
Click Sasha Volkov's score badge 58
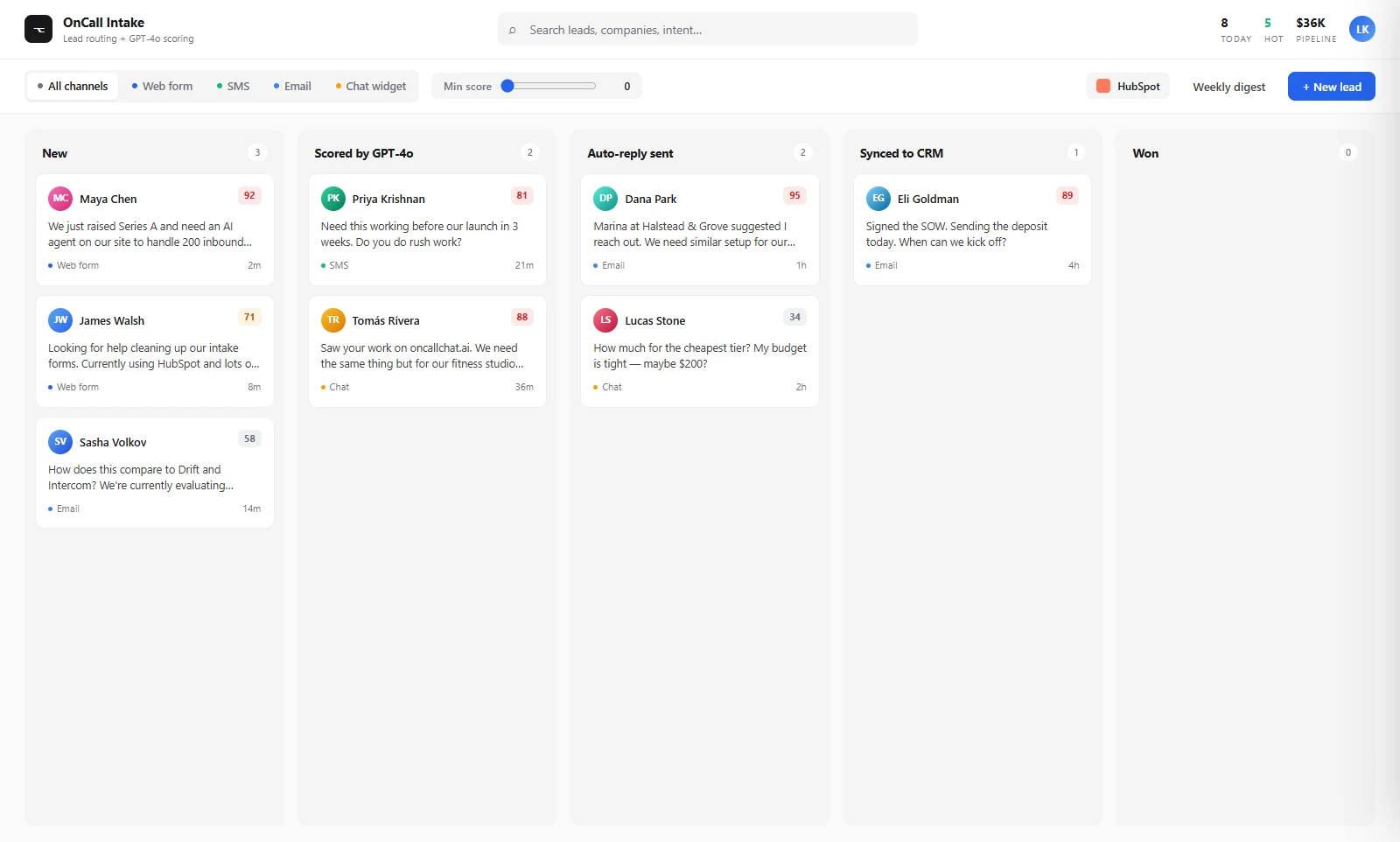click(249, 439)
